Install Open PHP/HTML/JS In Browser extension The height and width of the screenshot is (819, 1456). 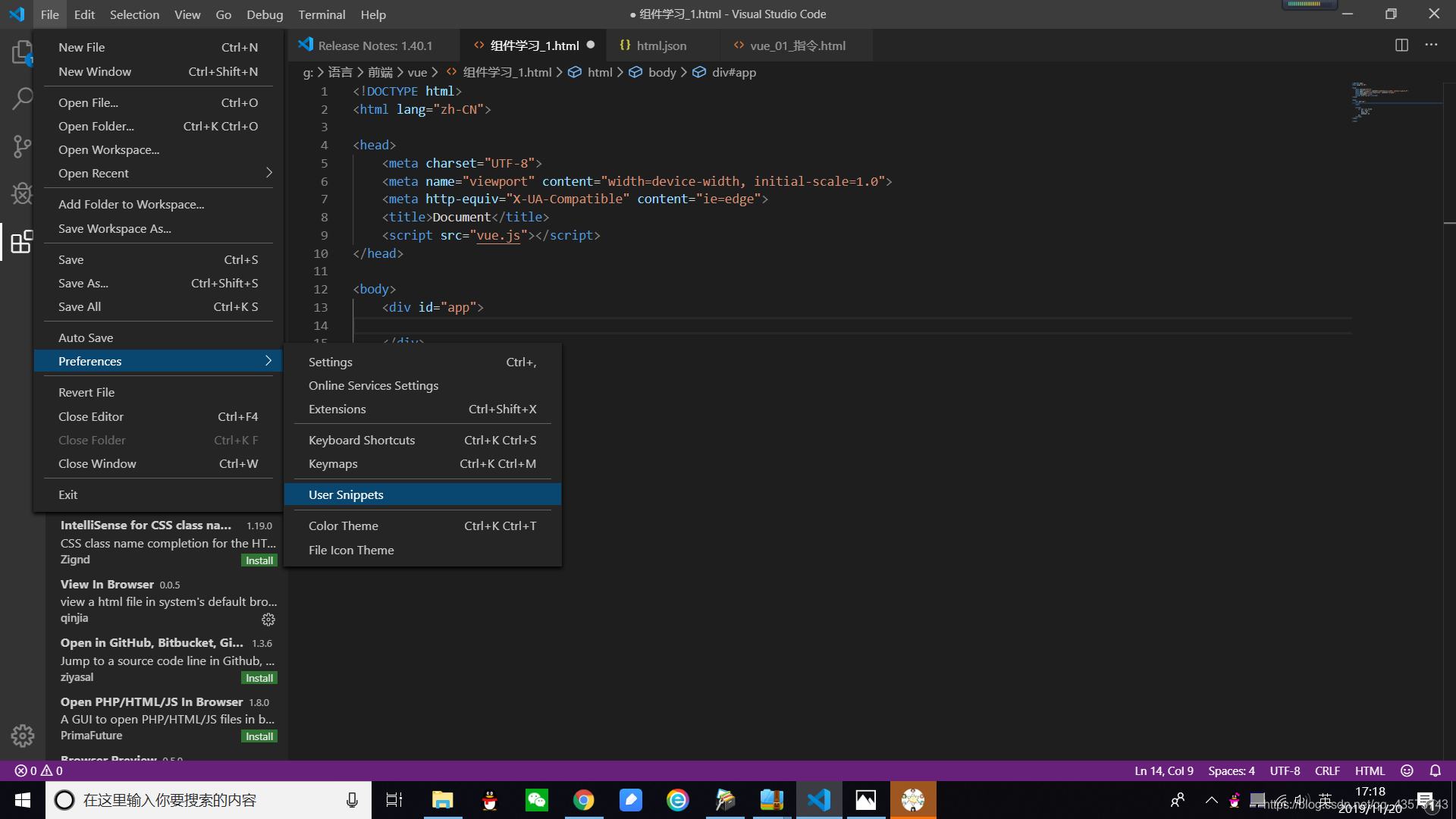point(259,736)
